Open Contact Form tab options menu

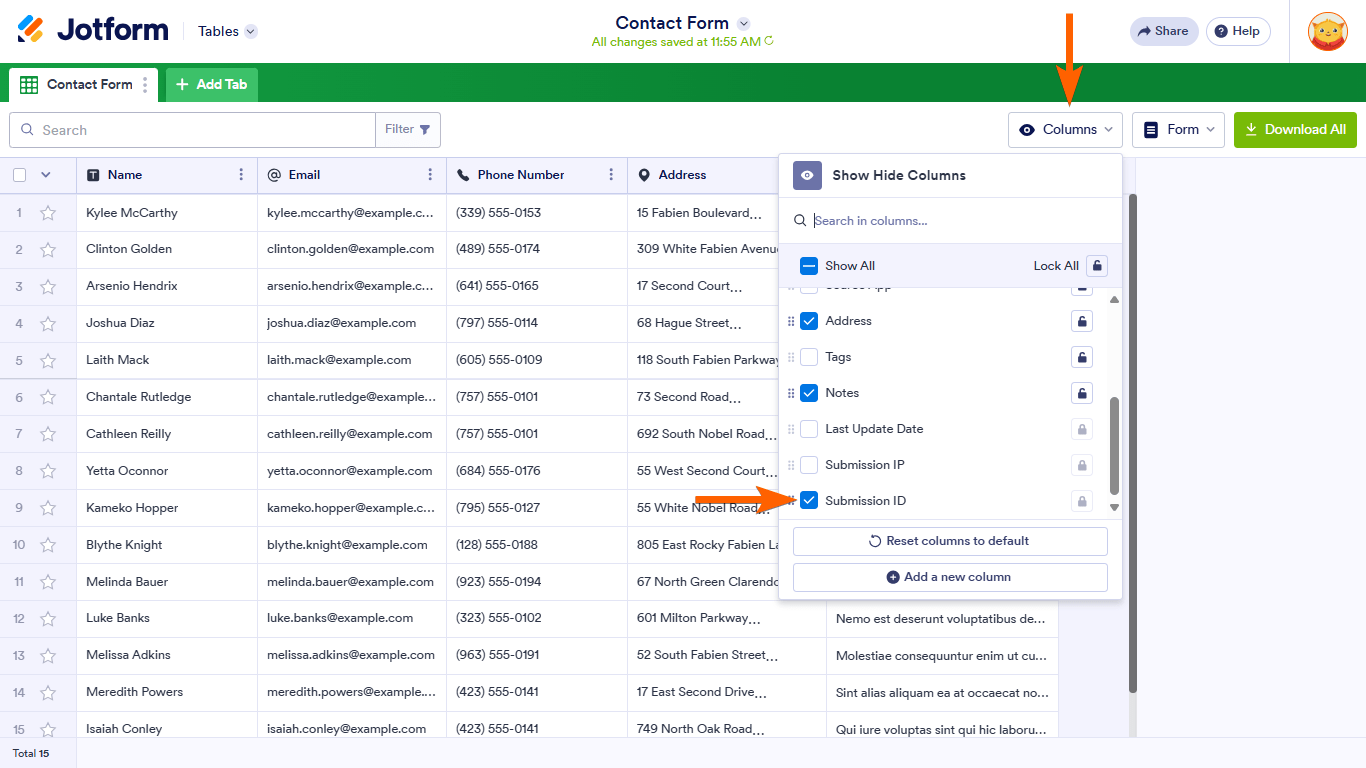tap(145, 85)
